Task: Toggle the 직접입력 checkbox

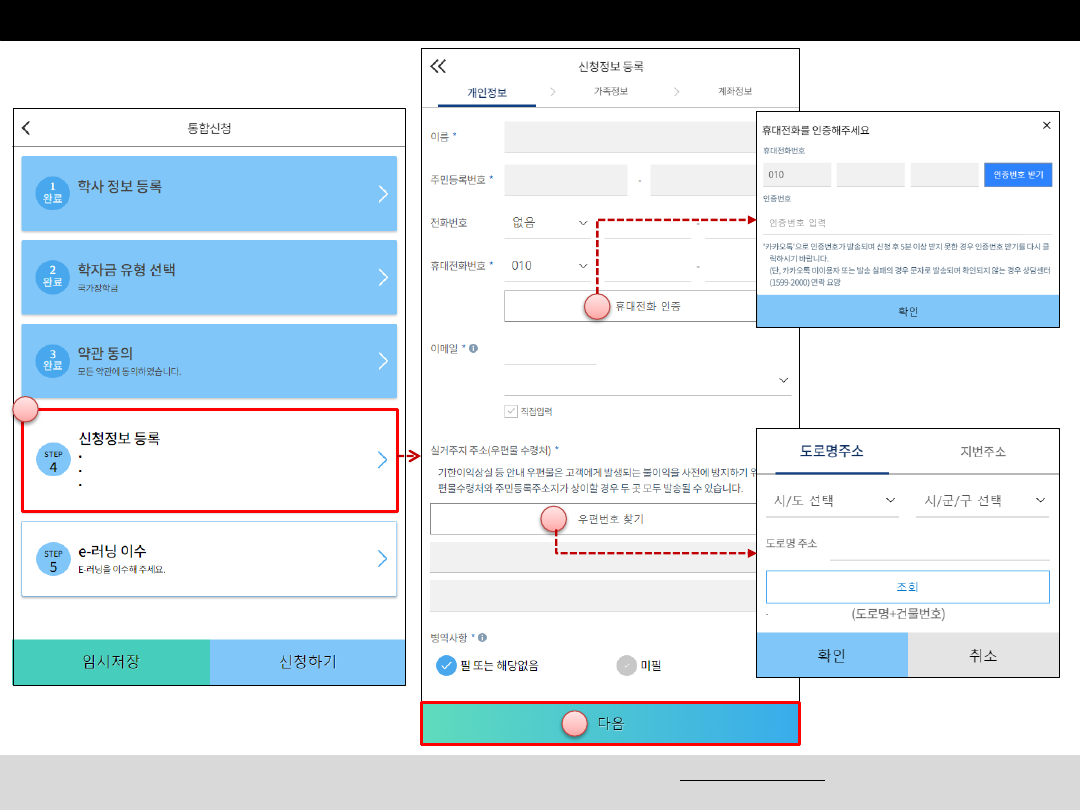Action: pyautogui.click(x=511, y=411)
